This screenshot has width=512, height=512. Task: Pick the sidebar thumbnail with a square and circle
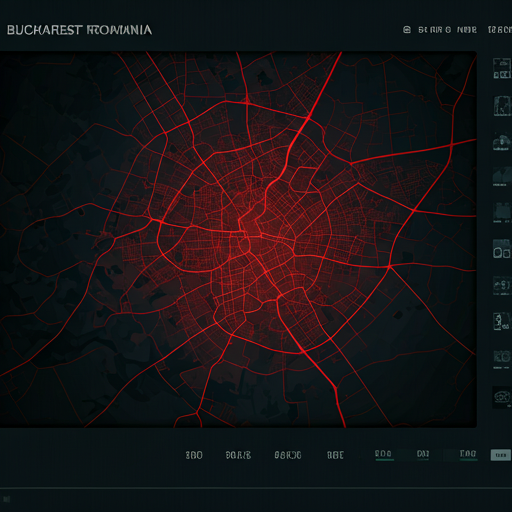502,359
